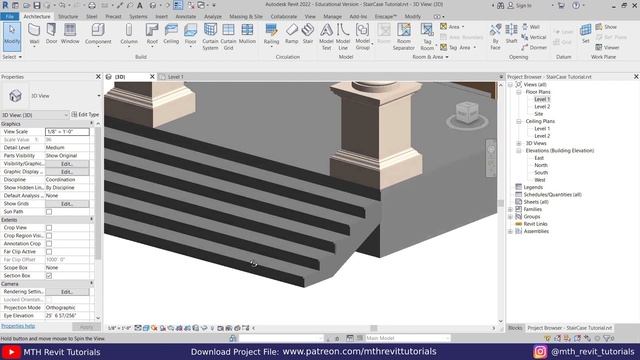Select the Ramp tool
Screen dimensions: 640x360
tap(291, 33)
